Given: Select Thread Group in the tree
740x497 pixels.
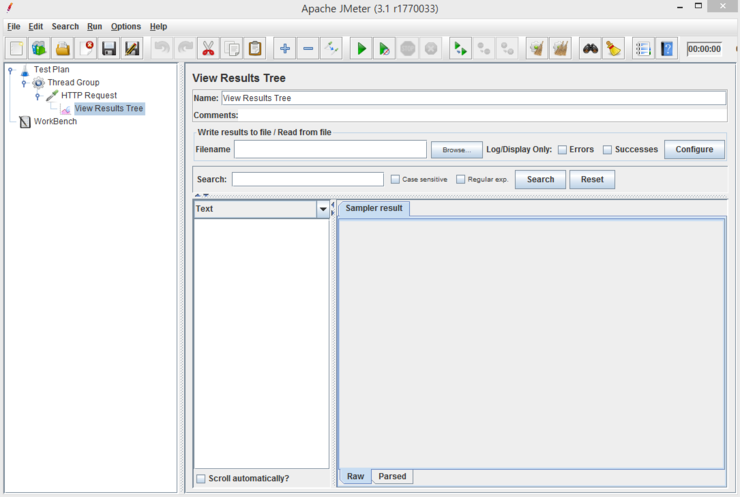Looking at the screenshot, I should point(73,83).
